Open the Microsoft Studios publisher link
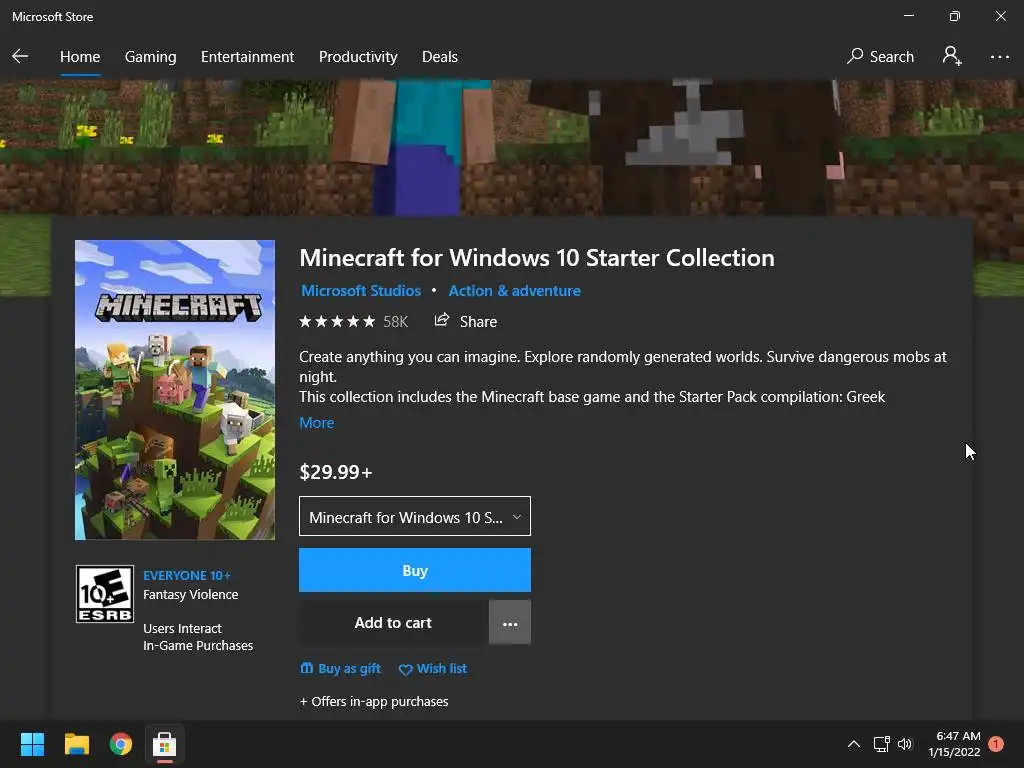Viewport: 1024px width, 768px height. [x=360, y=291]
